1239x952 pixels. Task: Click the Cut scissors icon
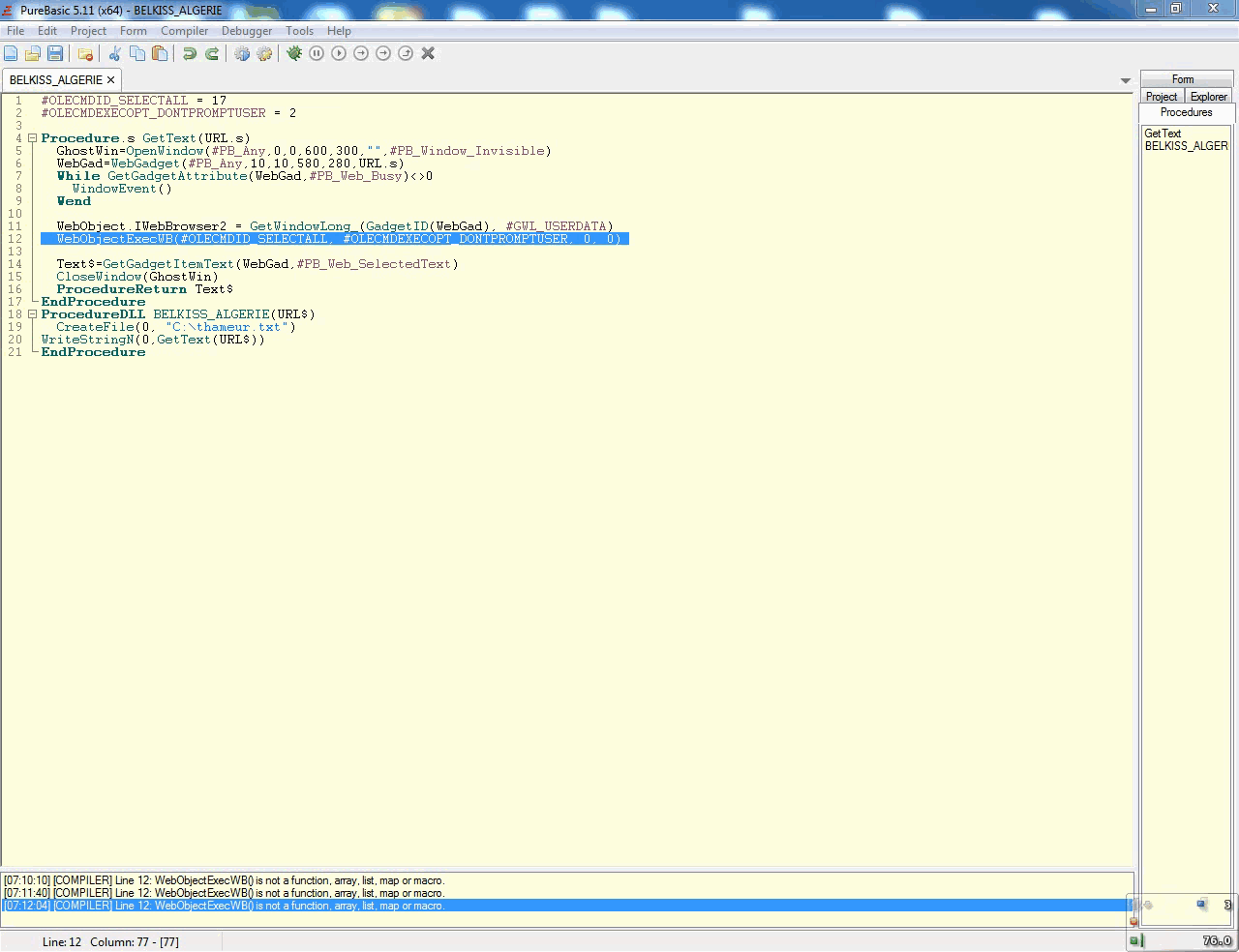pos(114,53)
